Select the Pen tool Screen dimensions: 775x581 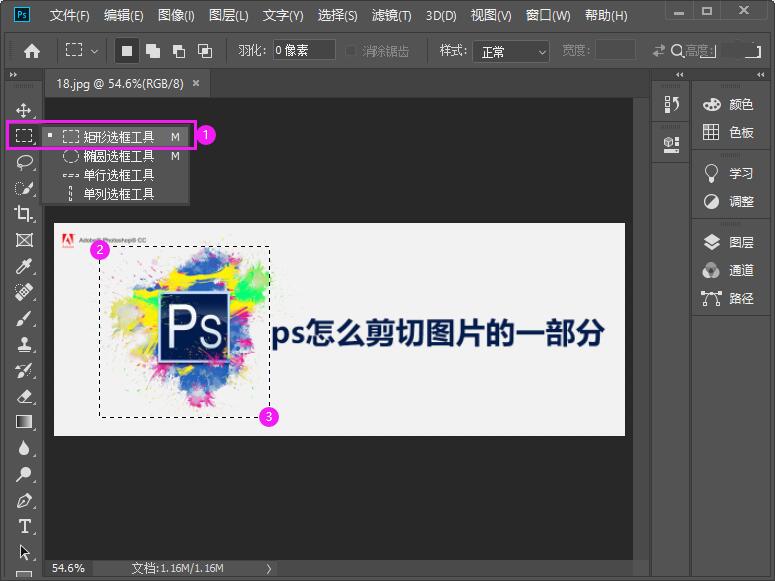click(24, 500)
